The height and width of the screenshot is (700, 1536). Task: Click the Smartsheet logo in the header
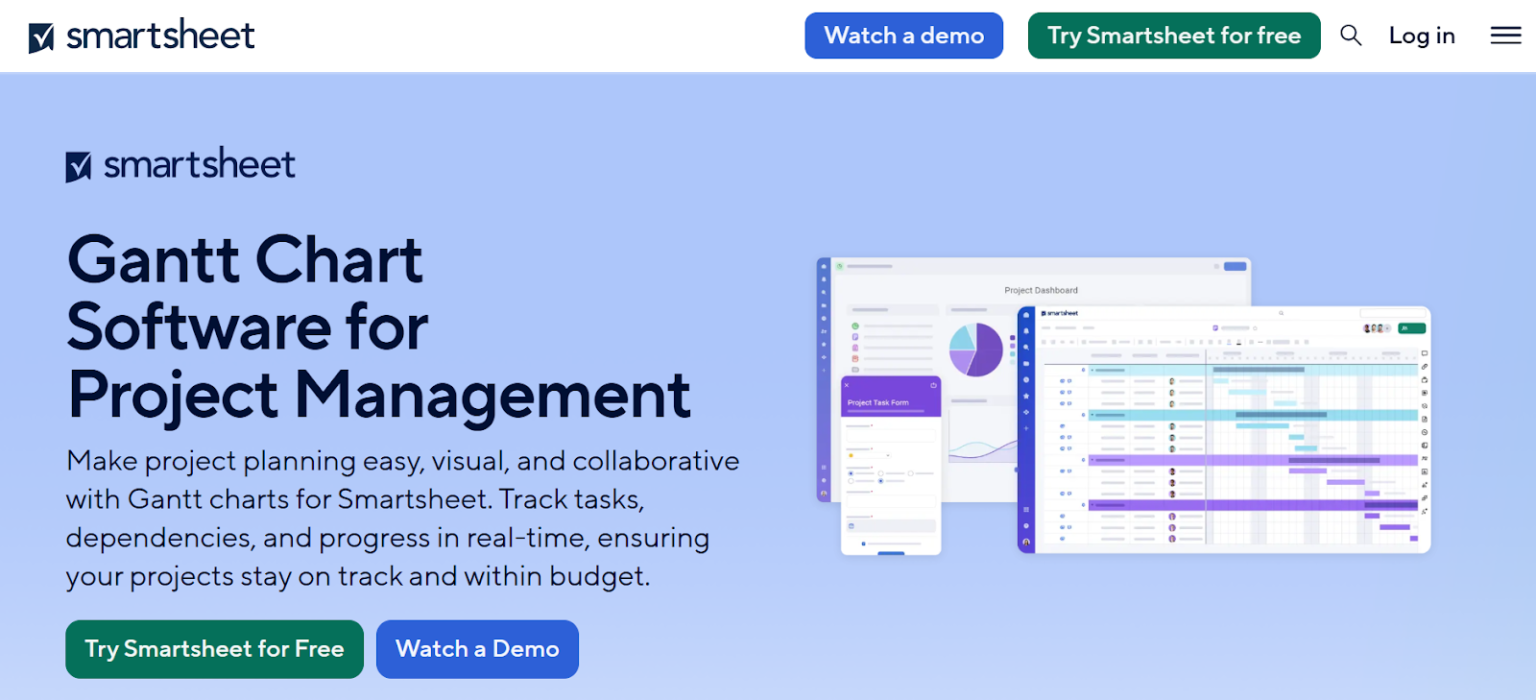pyautogui.click(x=140, y=35)
